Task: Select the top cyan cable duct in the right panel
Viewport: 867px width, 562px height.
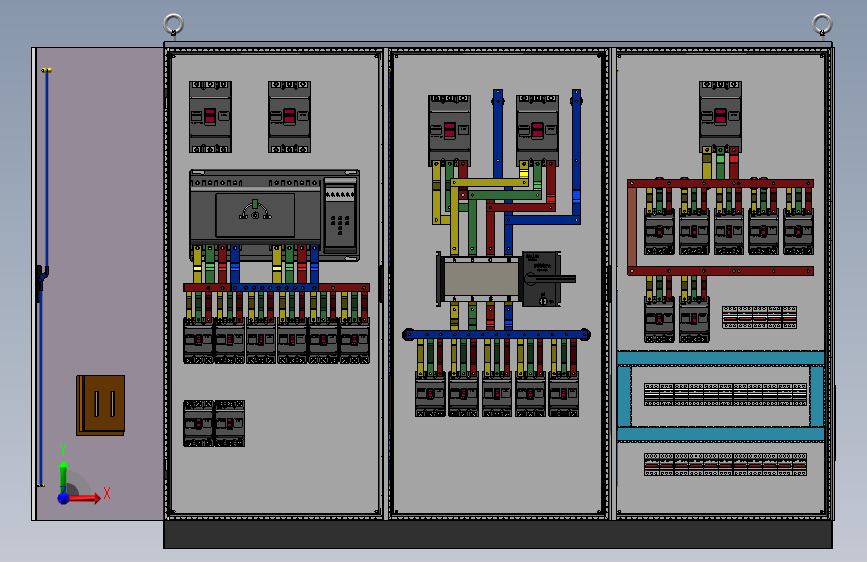Action: (720, 358)
